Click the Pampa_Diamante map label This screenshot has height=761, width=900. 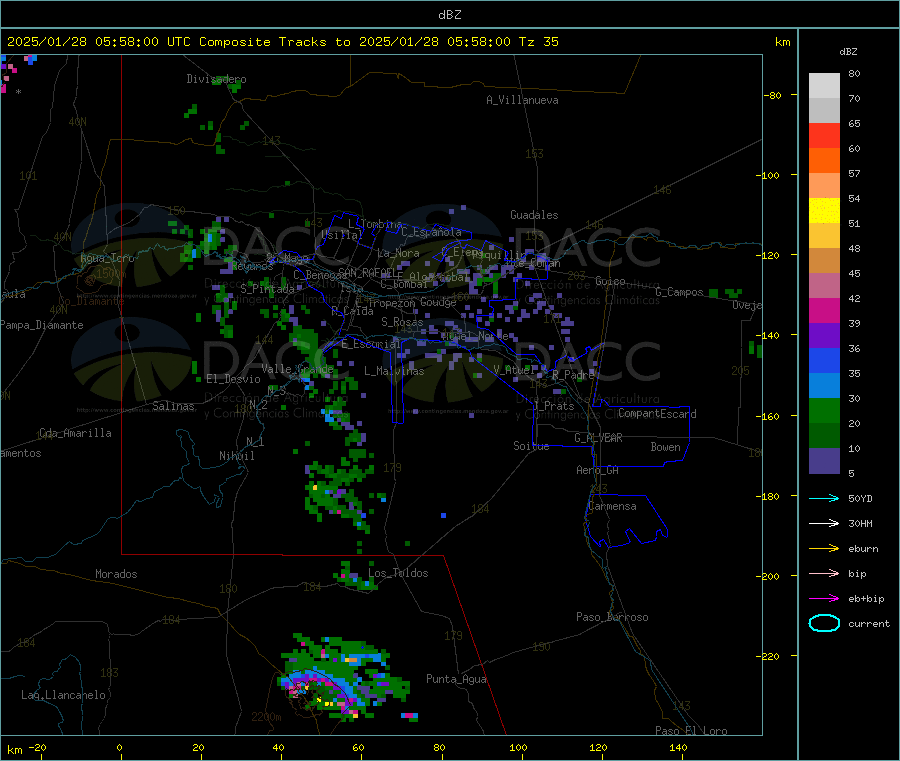tap(42, 325)
